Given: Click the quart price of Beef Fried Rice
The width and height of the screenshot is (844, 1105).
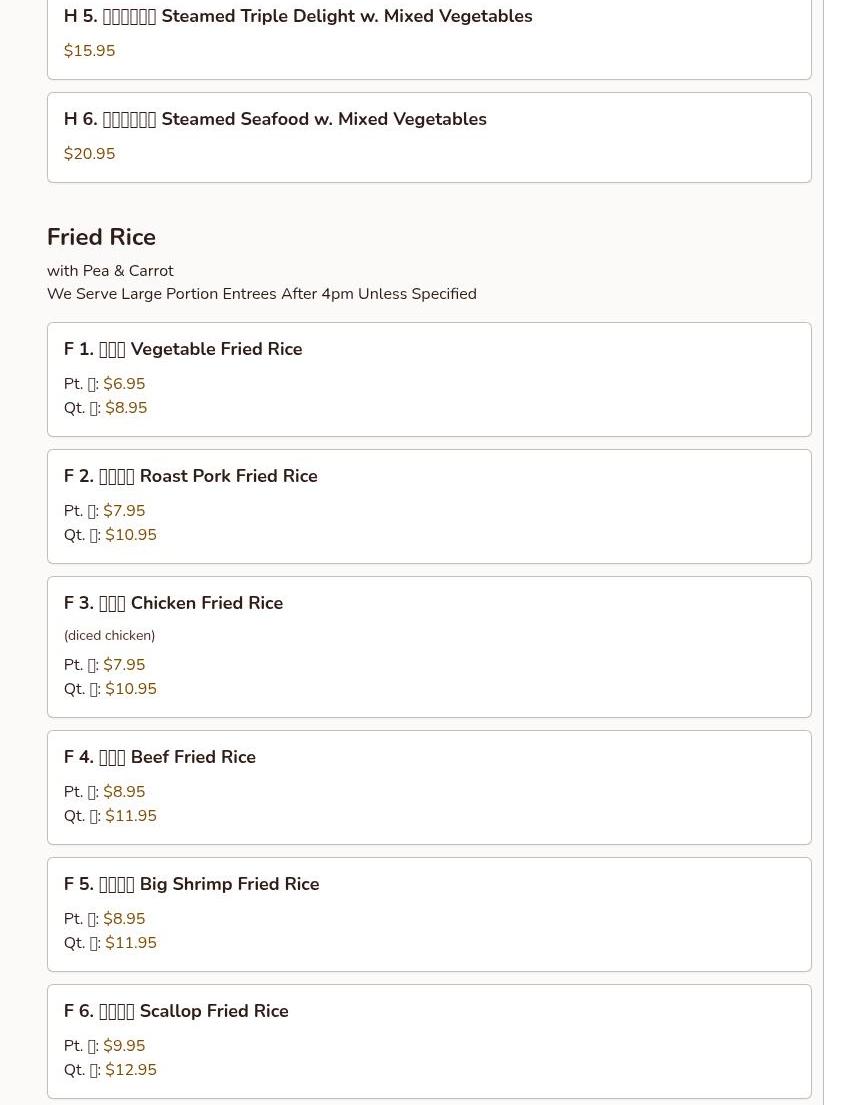Looking at the screenshot, I should pos(131,816).
